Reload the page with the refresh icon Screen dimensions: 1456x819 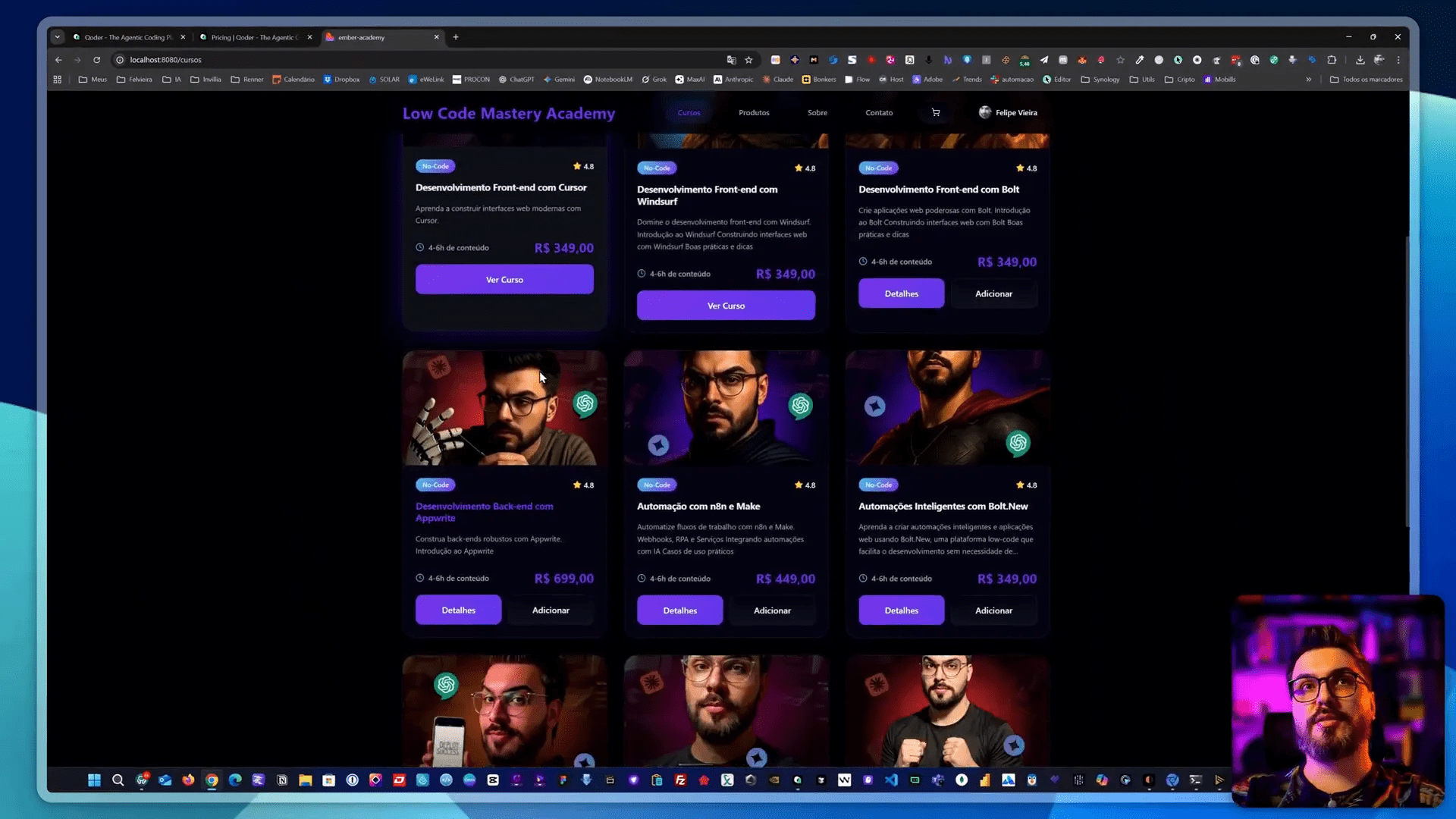(96, 60)
